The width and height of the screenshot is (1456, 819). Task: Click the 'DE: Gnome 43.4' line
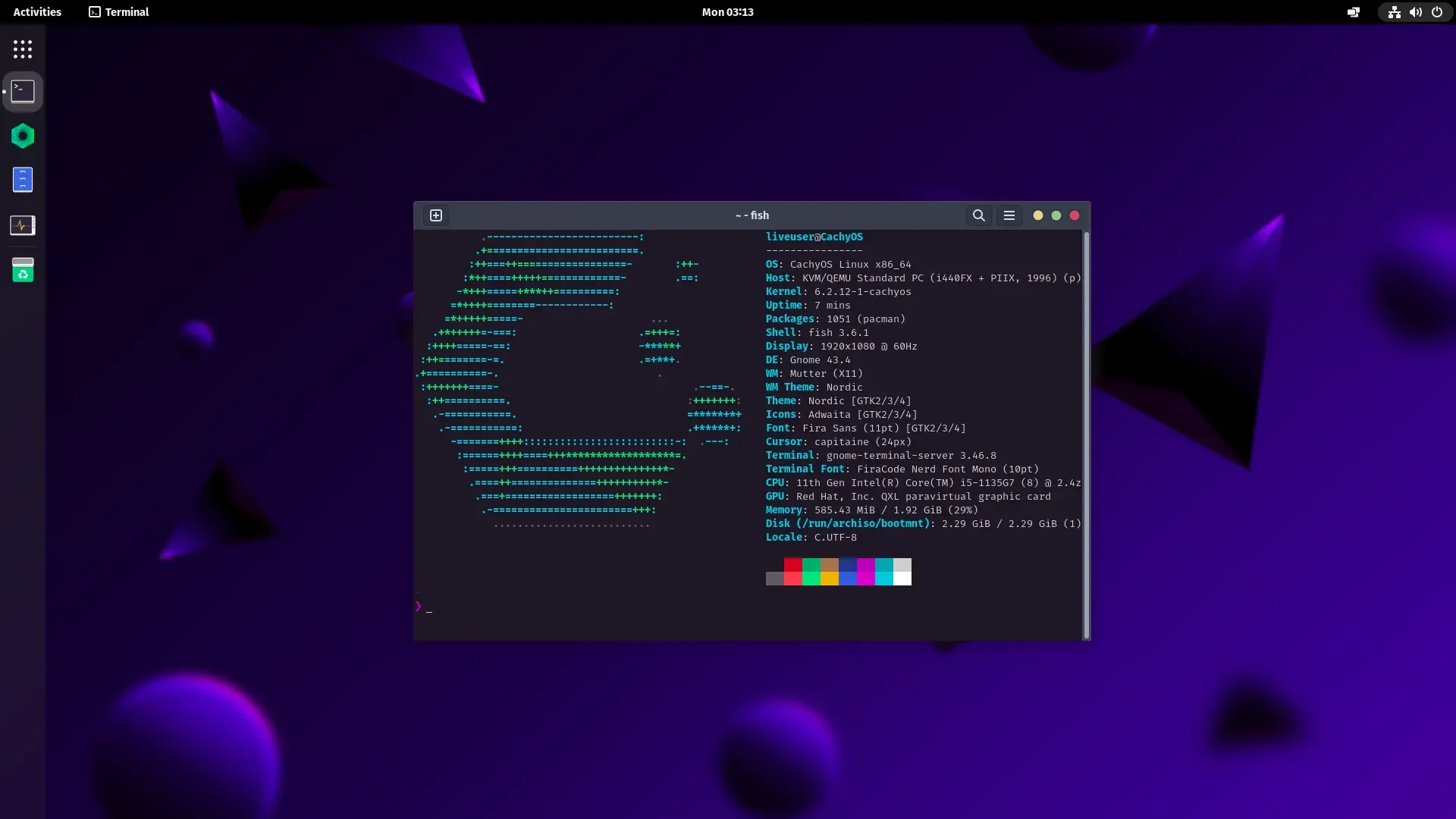pos(808,360)
